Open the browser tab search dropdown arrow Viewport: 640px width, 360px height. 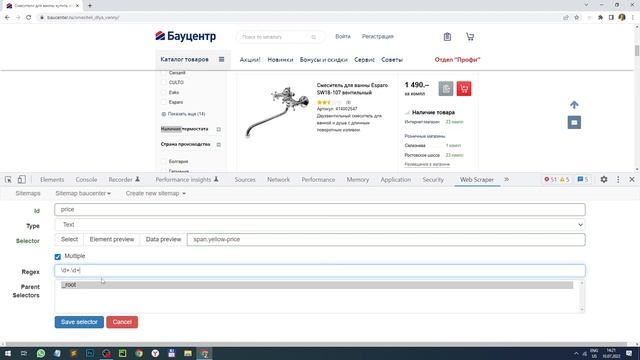pos(586,5)
